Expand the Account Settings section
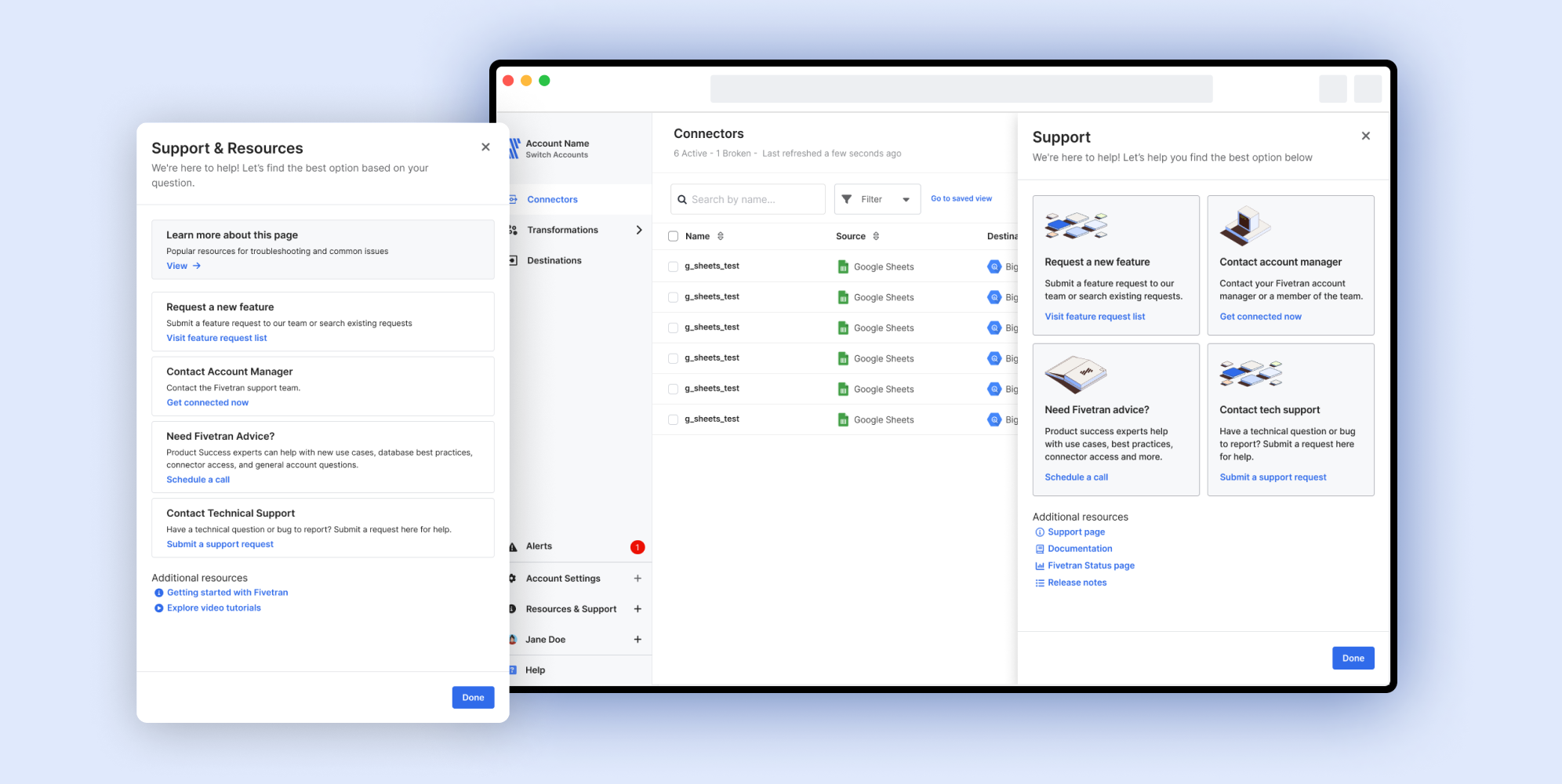1562x784 pixels. (x=638, y=579)
